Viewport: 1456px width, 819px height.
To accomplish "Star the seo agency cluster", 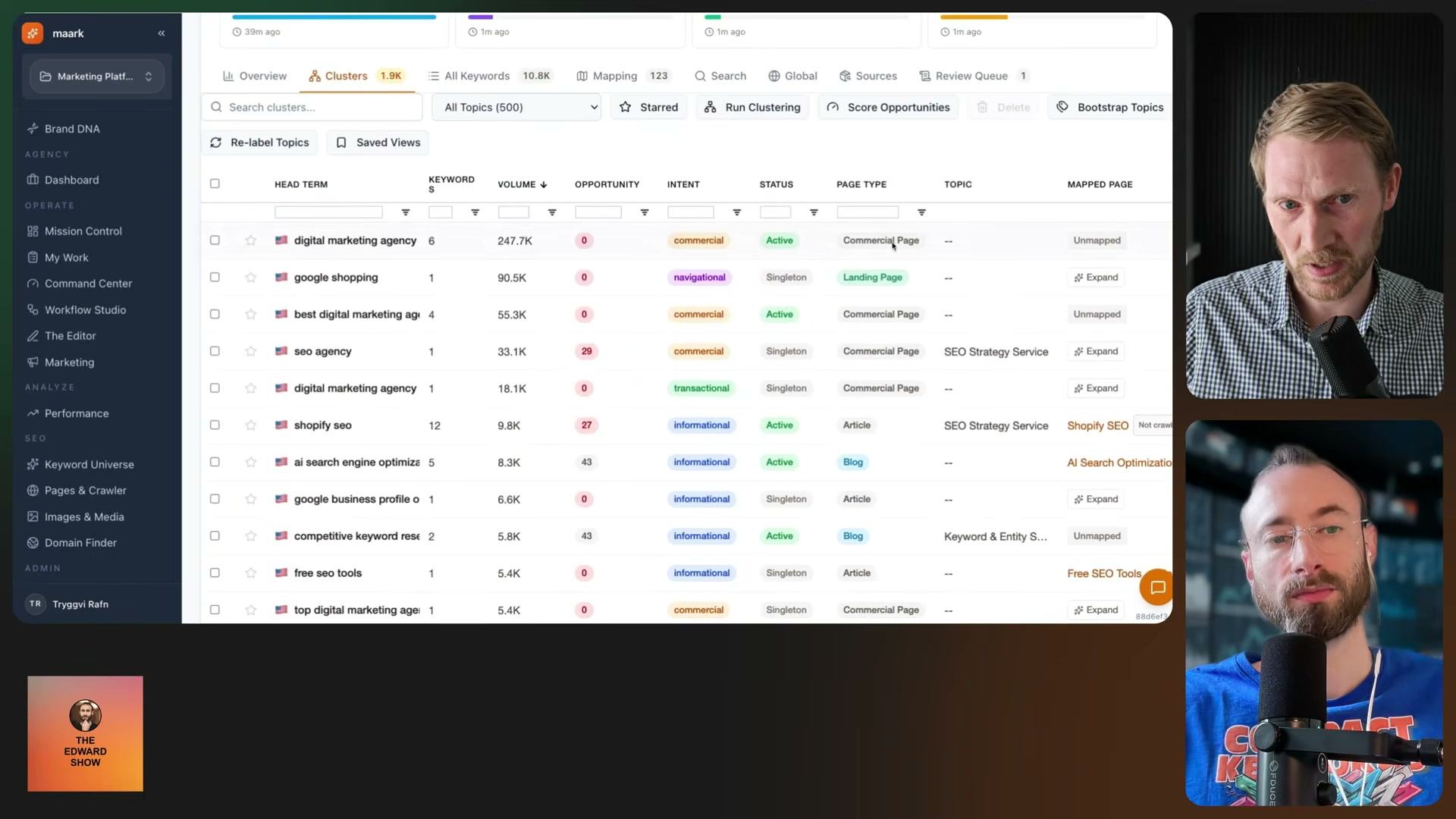I will tap(251, 351).
